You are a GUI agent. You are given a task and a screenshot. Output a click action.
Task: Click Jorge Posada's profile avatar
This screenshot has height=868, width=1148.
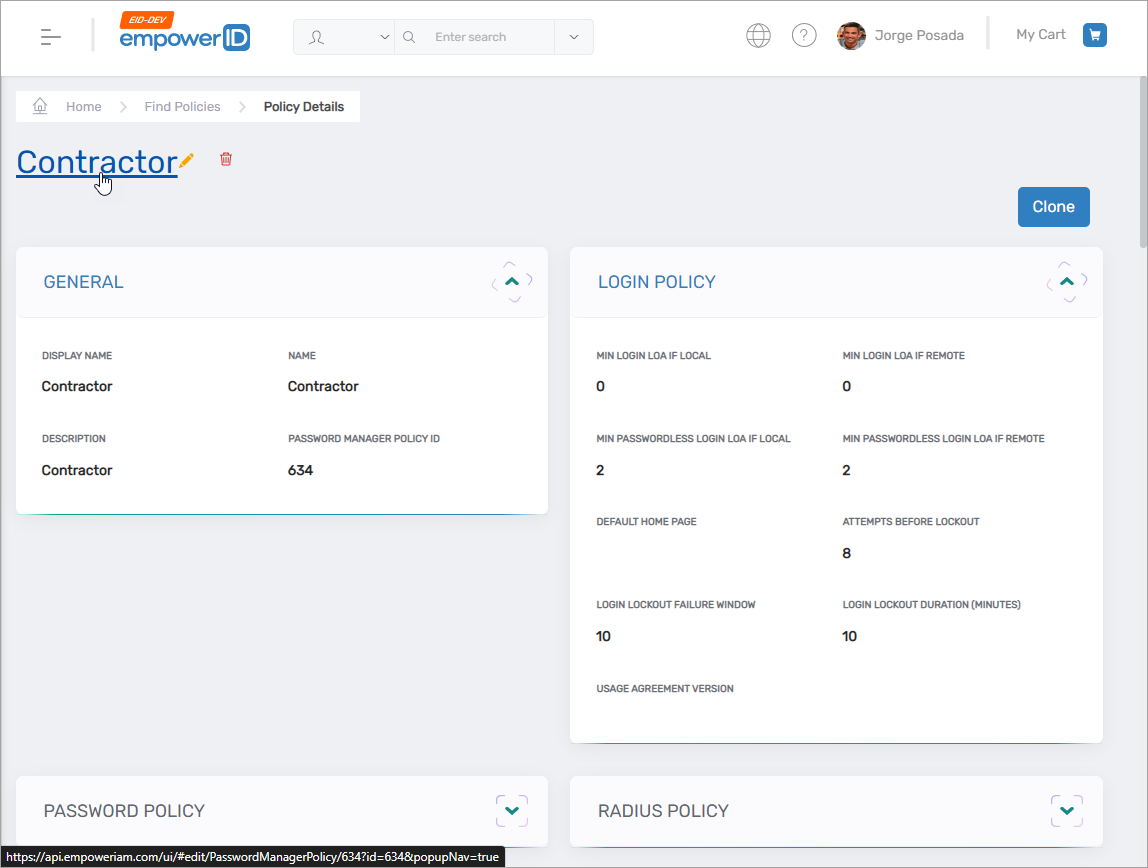pyautogui.click(x=851, y=36)
